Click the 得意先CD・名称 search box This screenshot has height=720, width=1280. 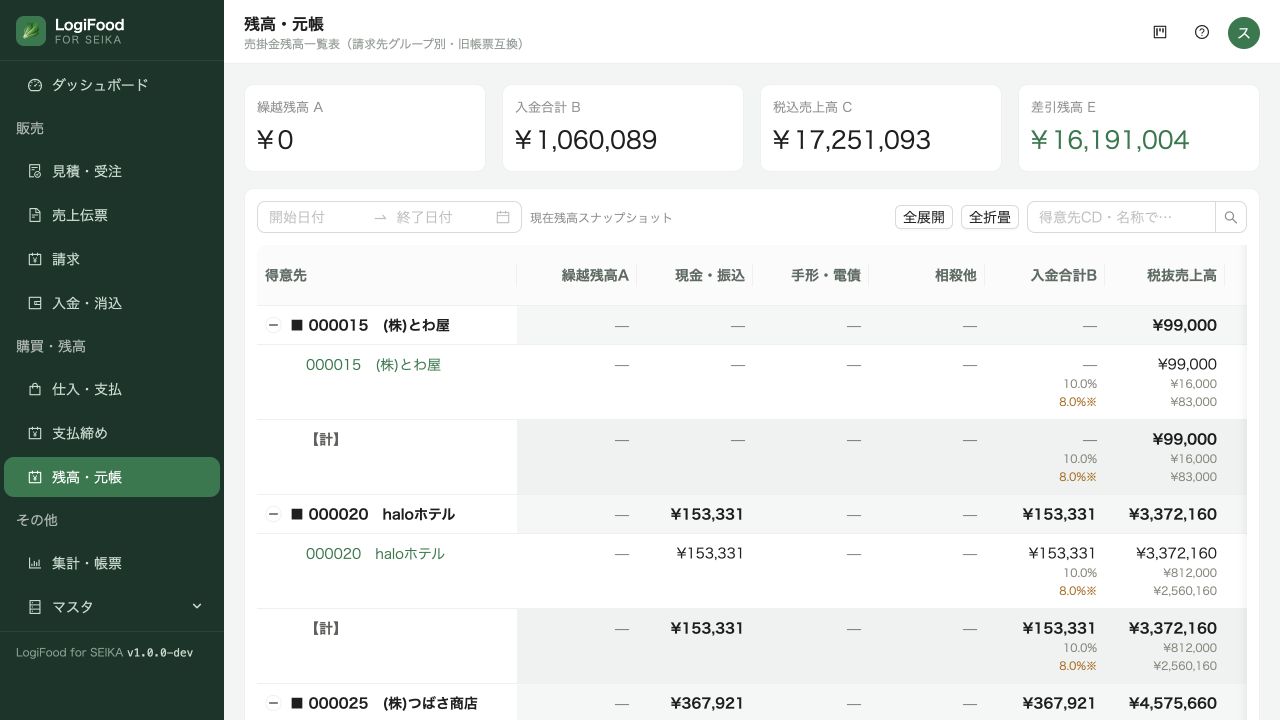1121,217
